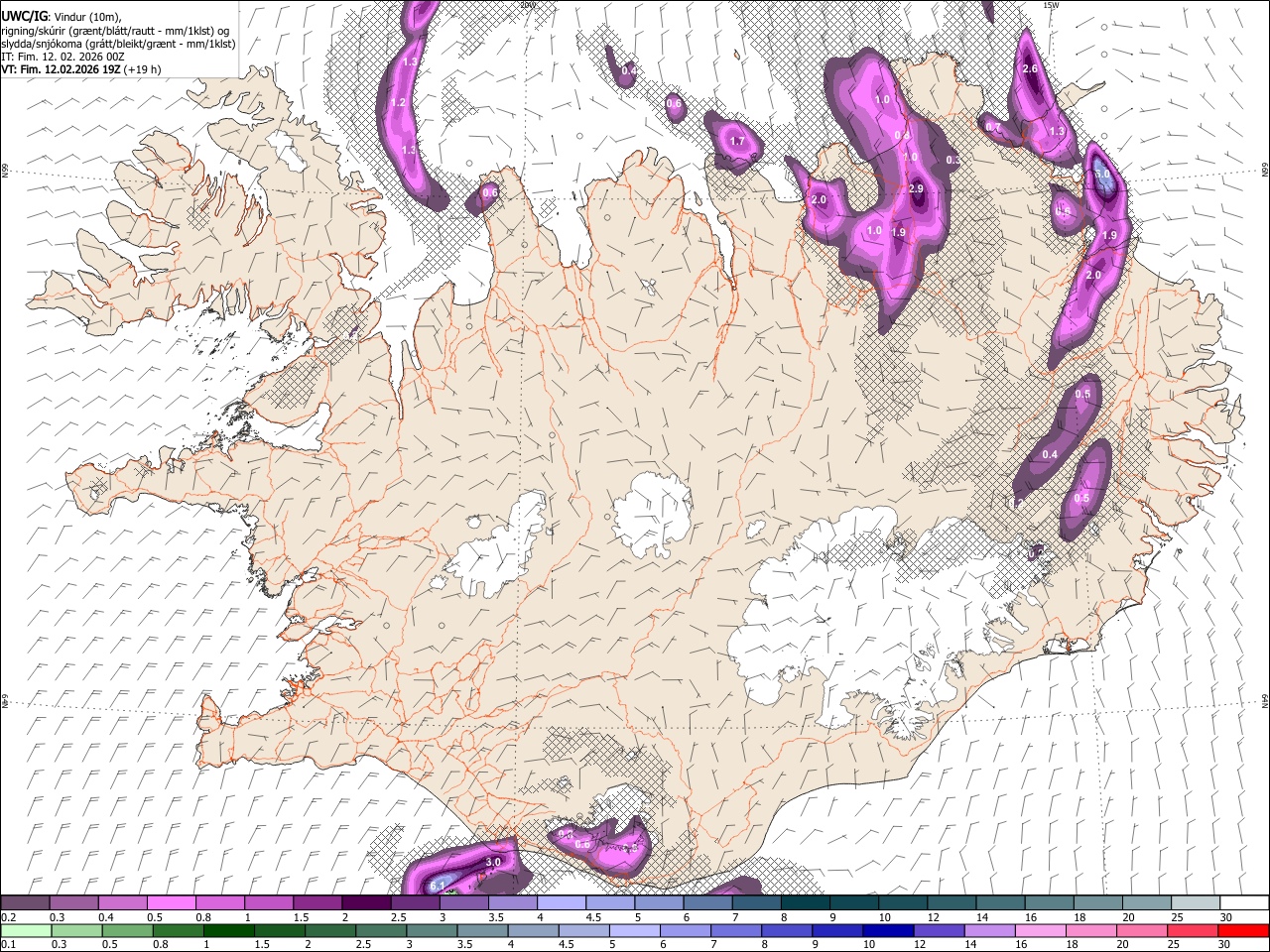Viewport: 1270px width, 952px height.
Task: Pick palest green rain swatch between 0.1 and 0.3
Action: [25, 930]
